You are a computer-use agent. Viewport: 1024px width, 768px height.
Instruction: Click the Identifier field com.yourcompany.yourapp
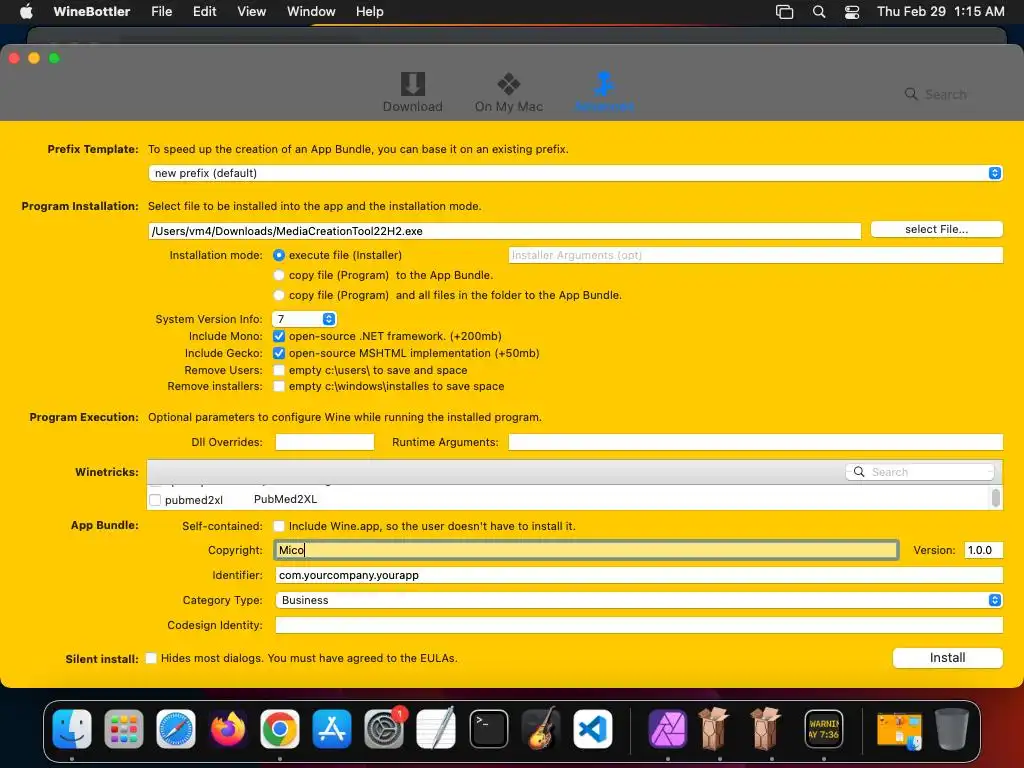click(x=639, y=575)
